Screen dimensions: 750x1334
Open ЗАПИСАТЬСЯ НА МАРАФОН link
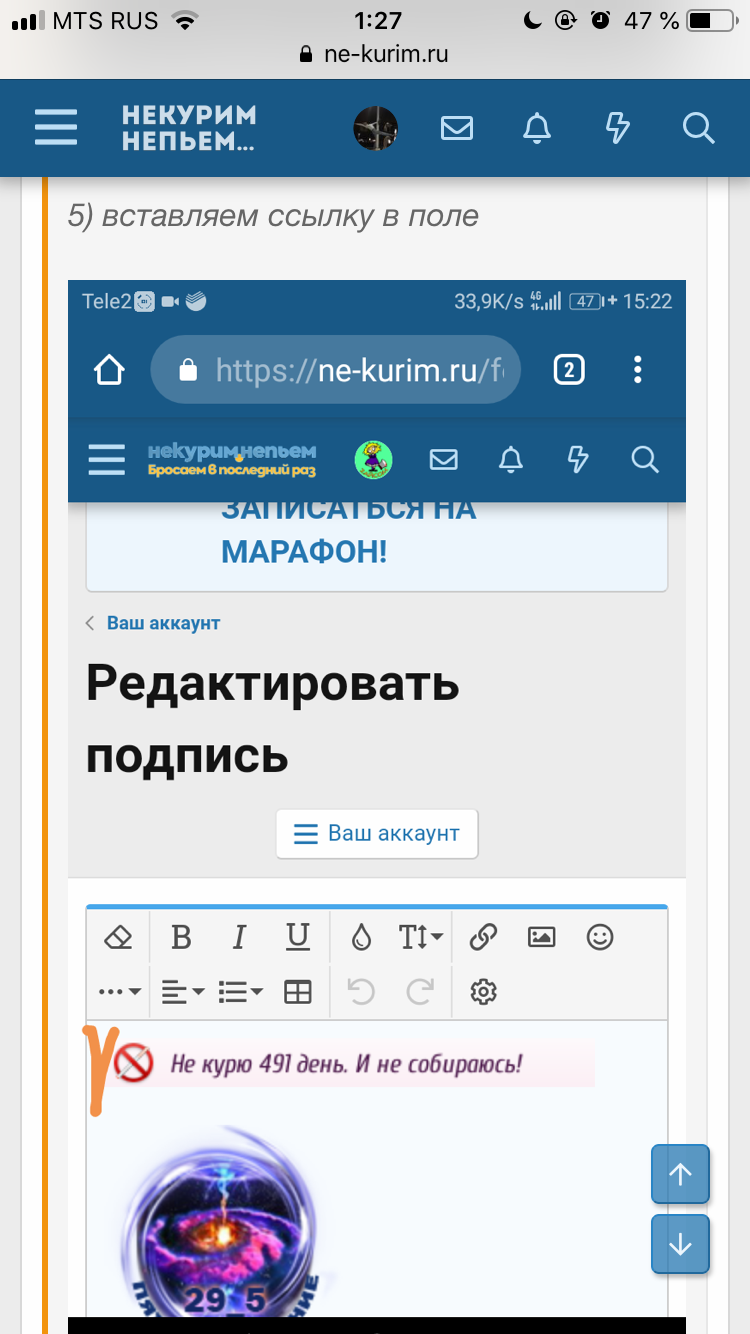[x=349, y=530]
